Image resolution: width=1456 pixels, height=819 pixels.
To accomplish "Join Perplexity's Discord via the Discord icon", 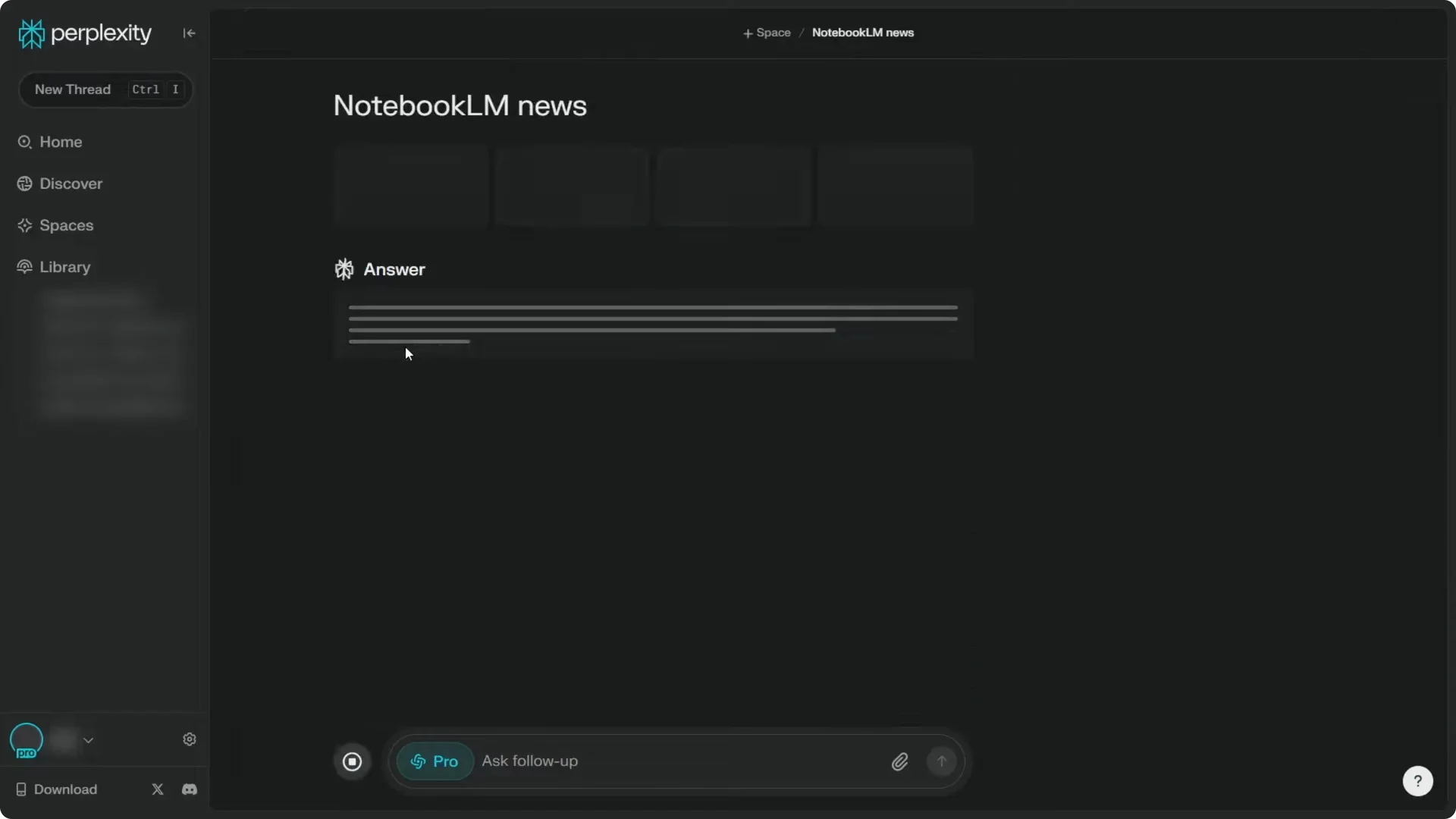I will [189, 789].
